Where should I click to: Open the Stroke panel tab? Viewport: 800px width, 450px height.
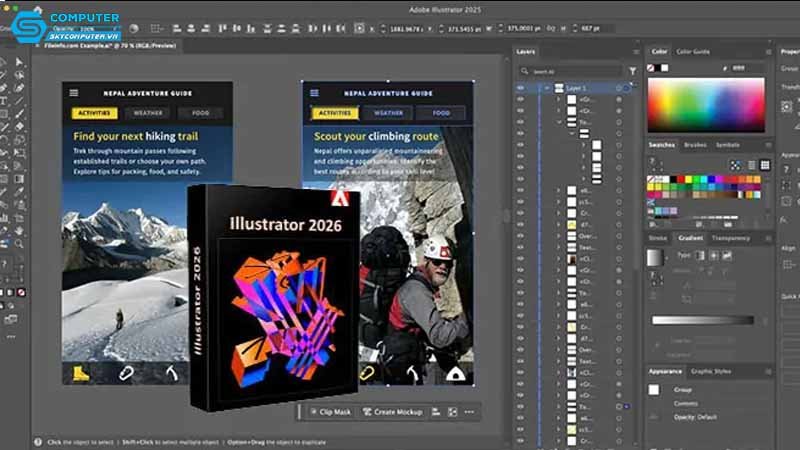click(x=658, y=238)
